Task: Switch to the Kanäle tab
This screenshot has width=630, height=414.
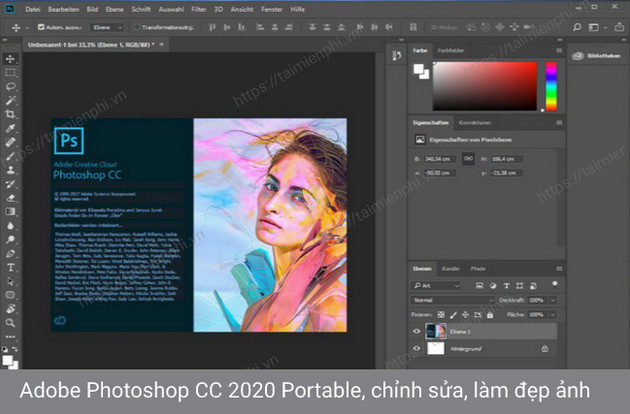Action: pos(450,268)
